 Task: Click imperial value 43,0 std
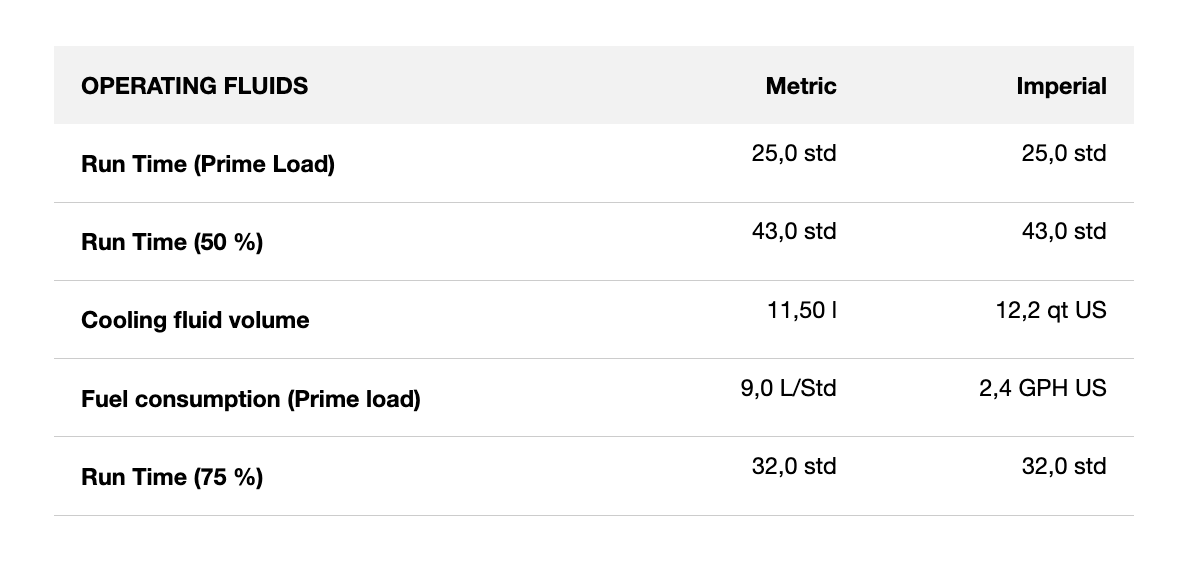(1064, 231)
